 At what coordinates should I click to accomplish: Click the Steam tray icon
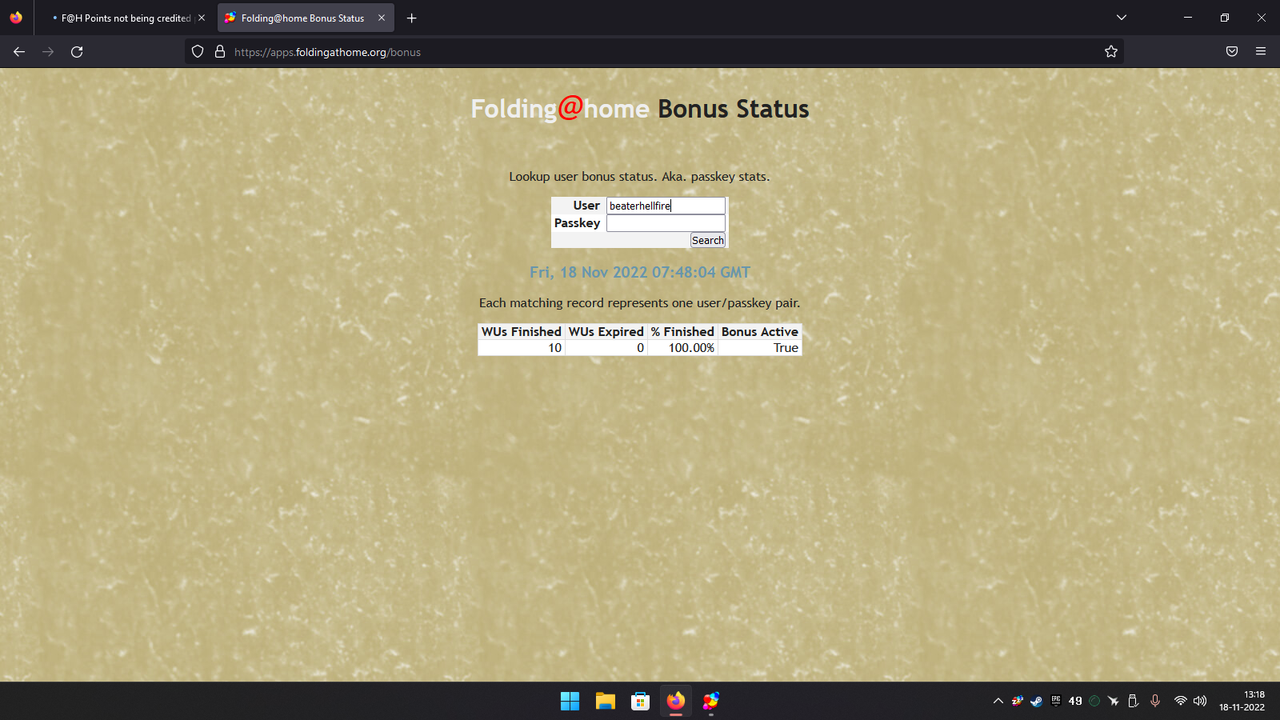pyautogui.click(x=1036, y=701)
